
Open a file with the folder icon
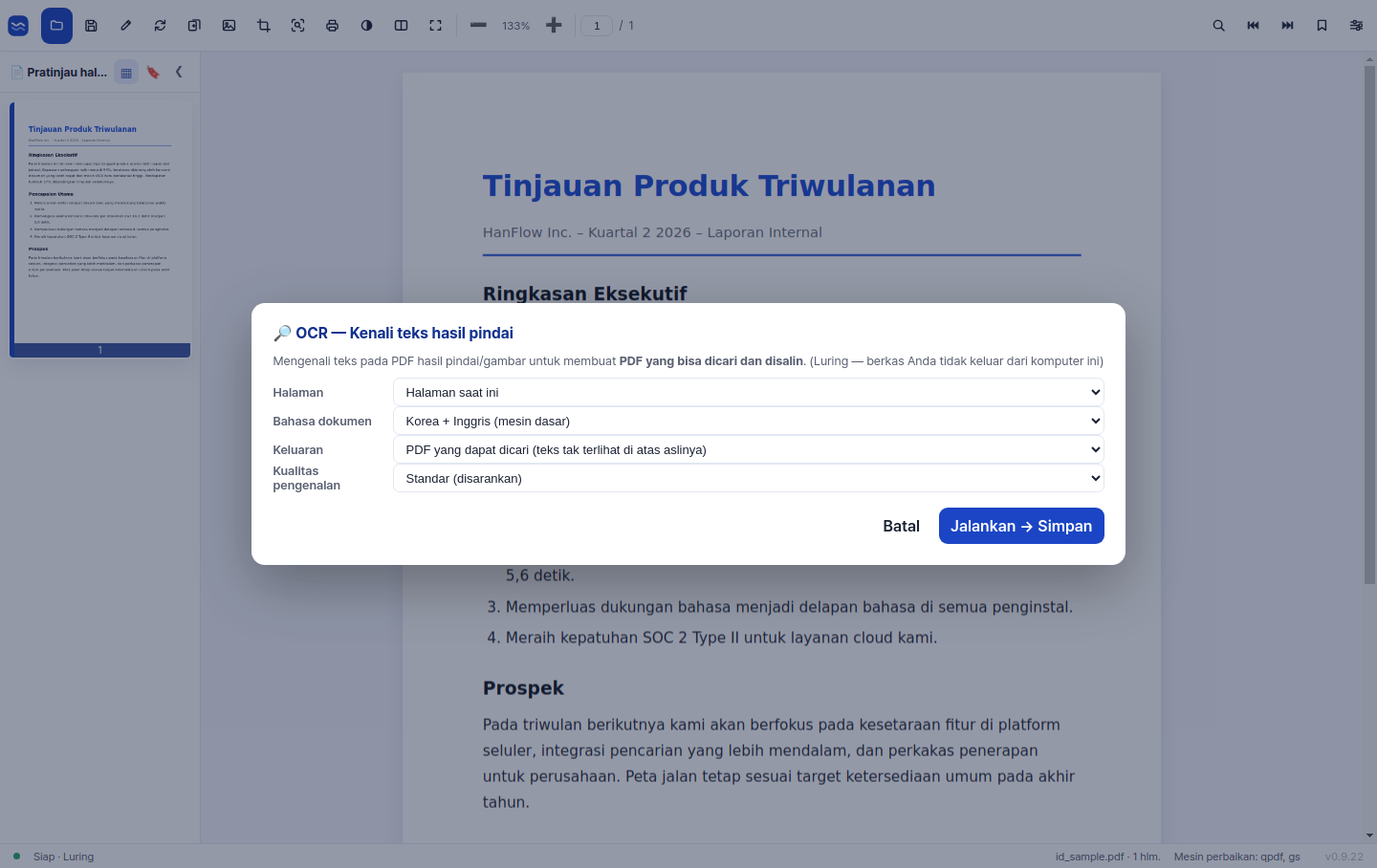[x=56, y=26]
